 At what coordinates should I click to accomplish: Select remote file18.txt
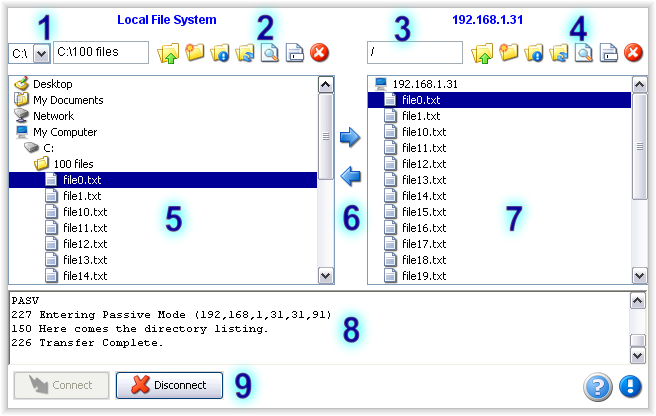tap(424, 260)
